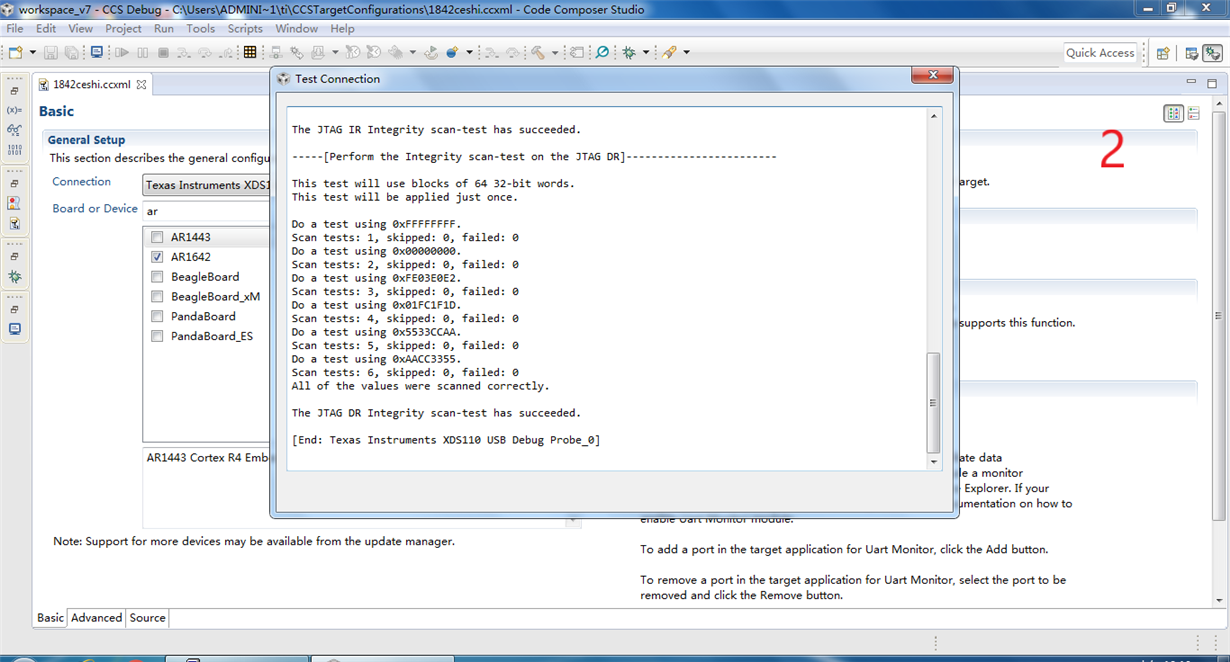1230x662 pixels.
Task: Click the green circular Ø icon in toolbar
Action: [x=602, y=52]
